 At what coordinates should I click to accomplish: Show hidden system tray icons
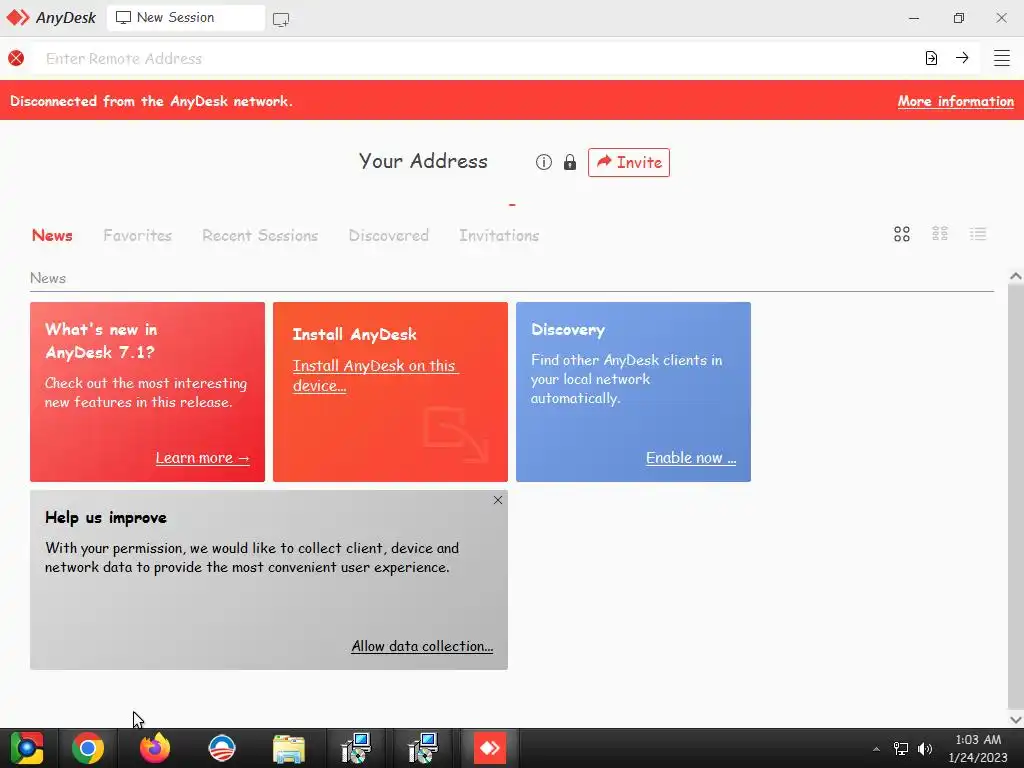point(876,749)
